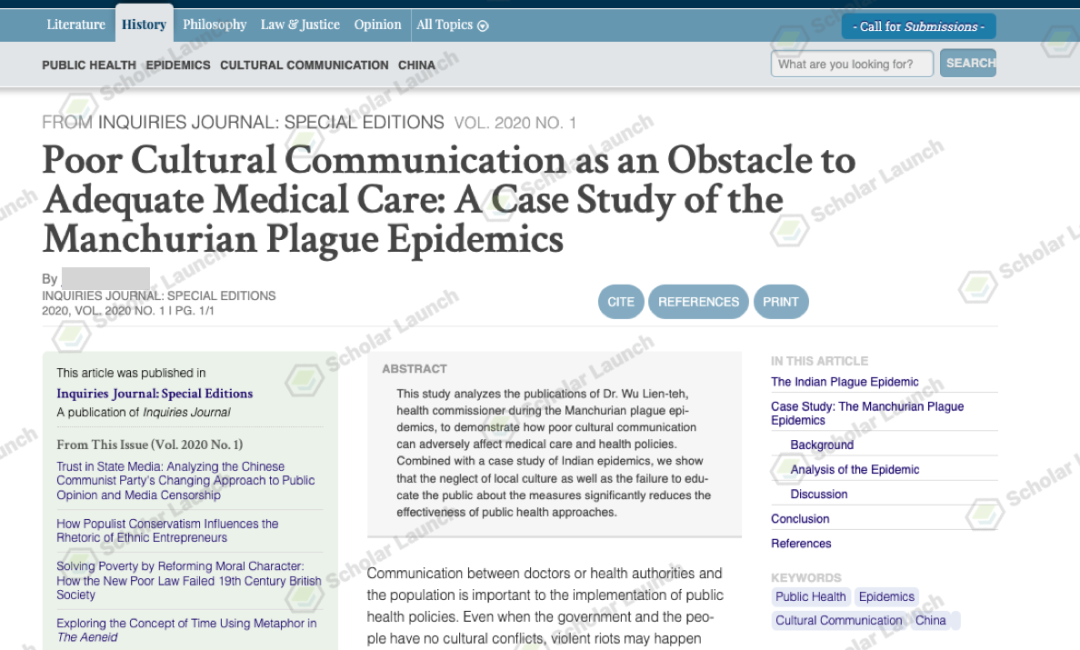Go to Analysis of the Epidemic section

pyautogui.click(x=854, y=470)
